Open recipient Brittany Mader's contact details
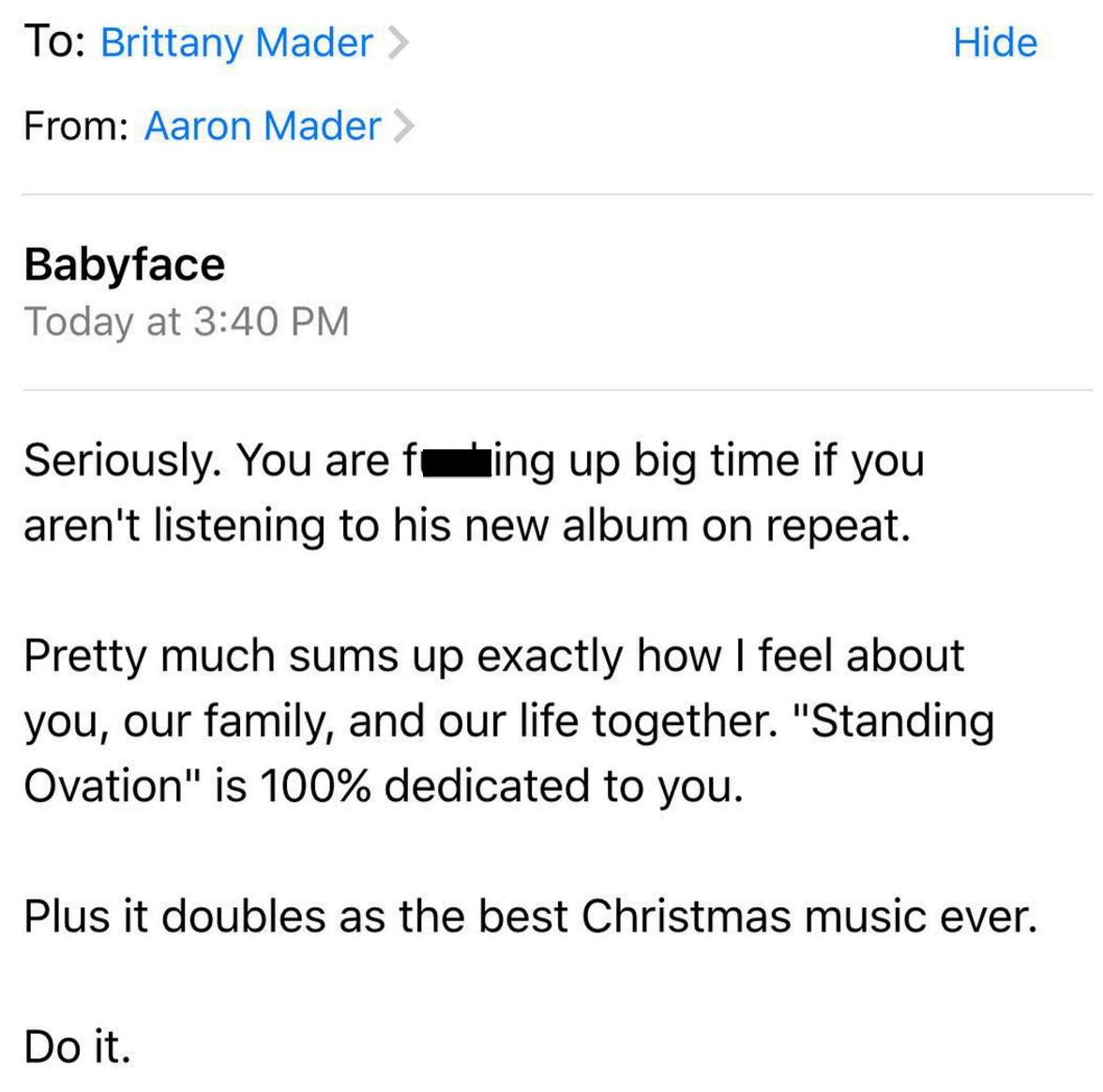Screen dimensions: 1103x1092 [236, 43]
